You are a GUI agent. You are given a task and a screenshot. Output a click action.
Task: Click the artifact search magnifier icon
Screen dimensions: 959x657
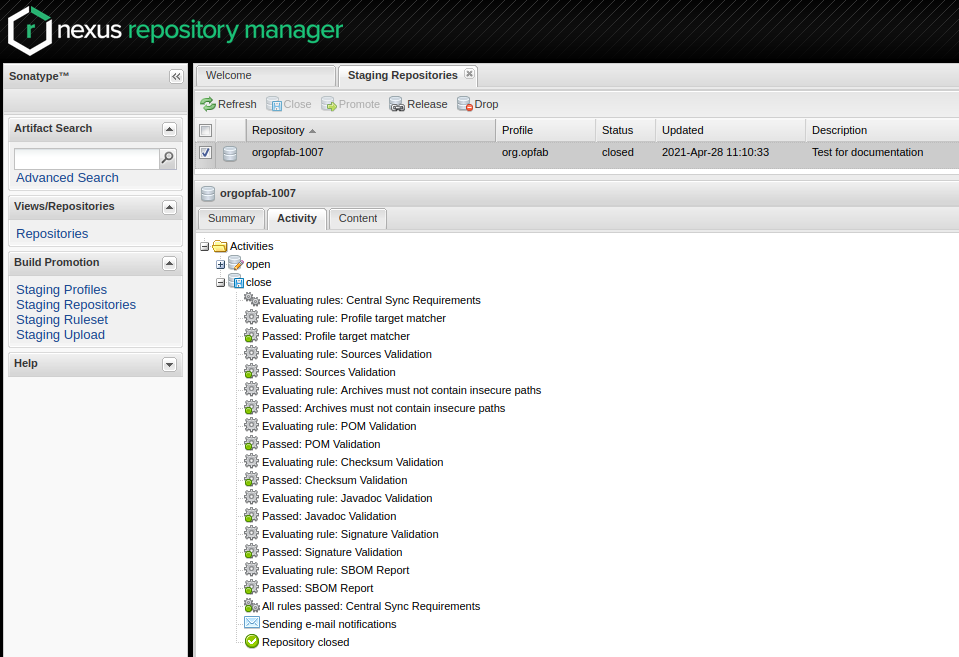(167, 158)
